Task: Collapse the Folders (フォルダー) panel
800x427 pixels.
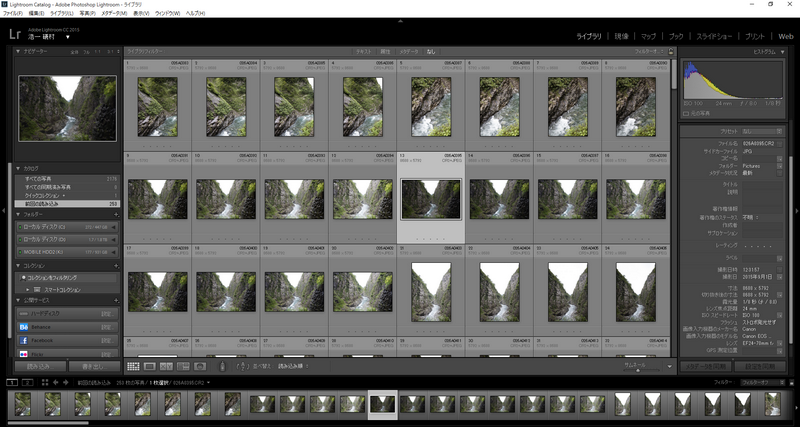Action: pyautogui.click(x=18, y=215)
